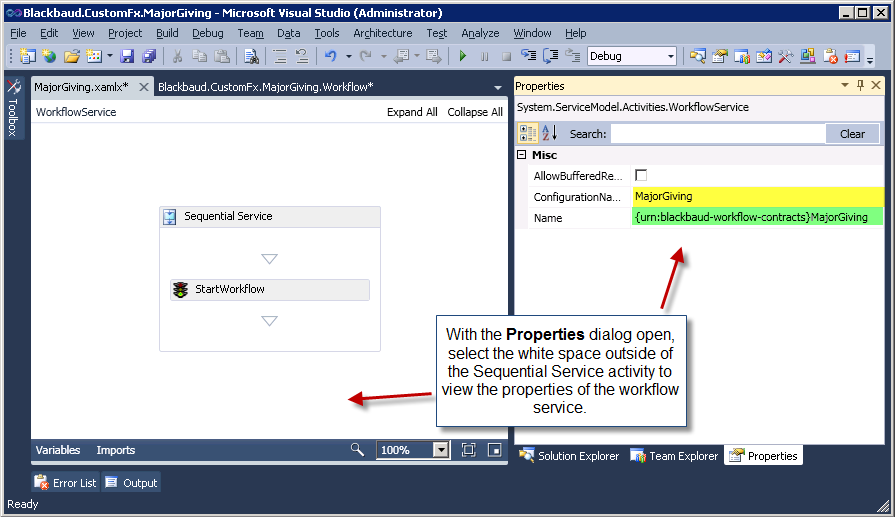
Task: Open the 100% zoom level dropdown
Action: 440,450
